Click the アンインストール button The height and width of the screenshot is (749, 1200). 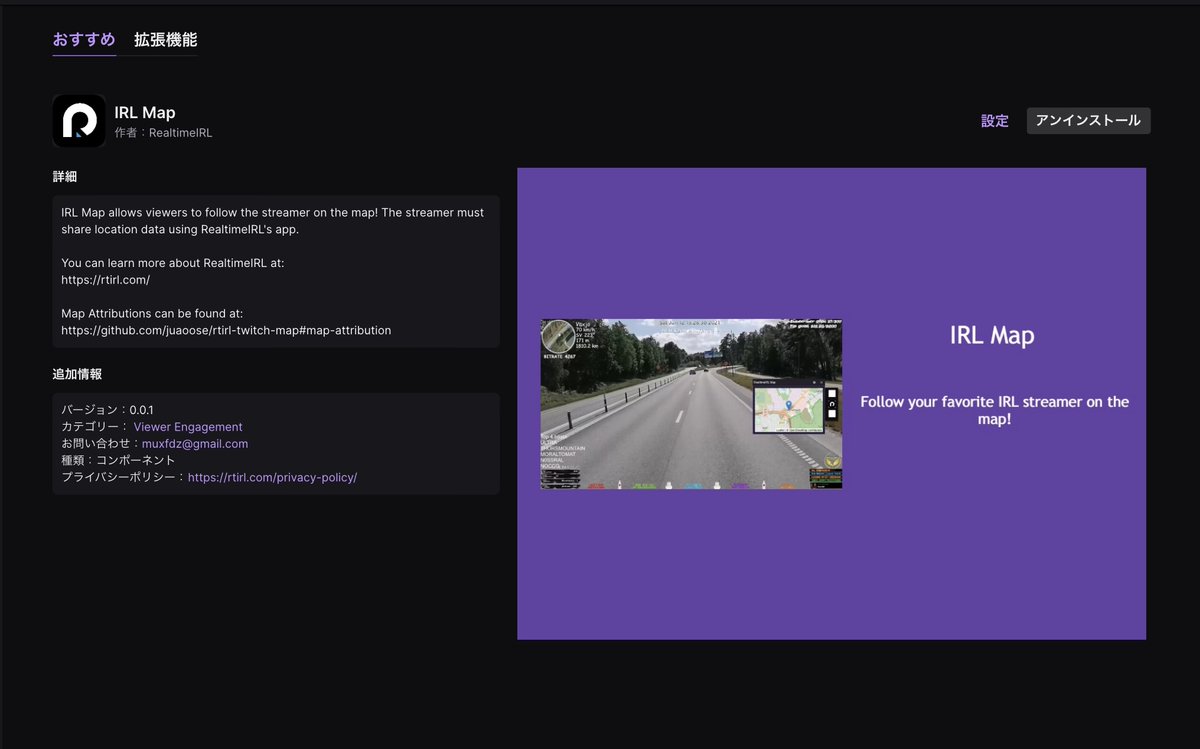[x=1088, y=121]
